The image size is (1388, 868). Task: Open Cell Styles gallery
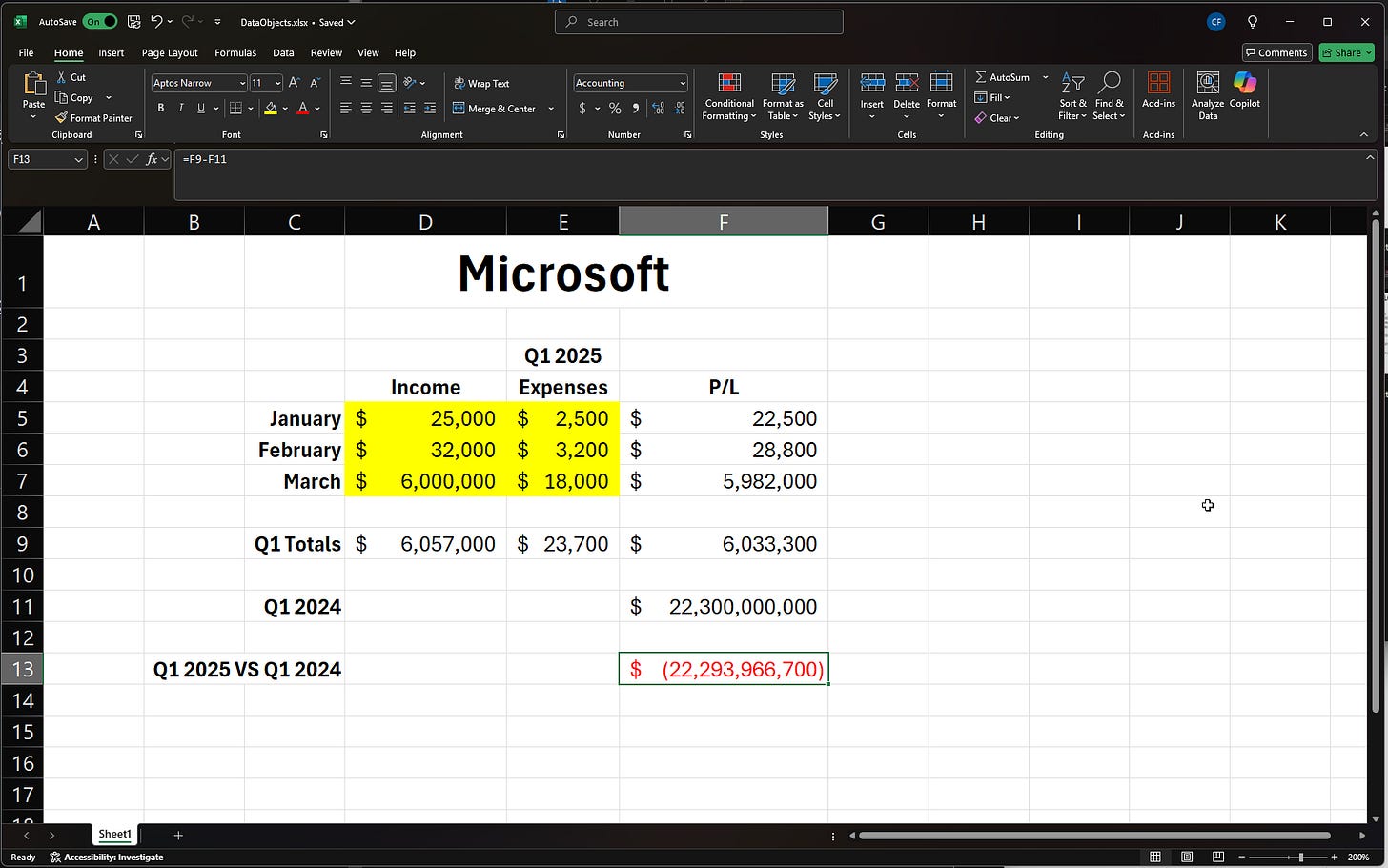click(x=825, y=96)
